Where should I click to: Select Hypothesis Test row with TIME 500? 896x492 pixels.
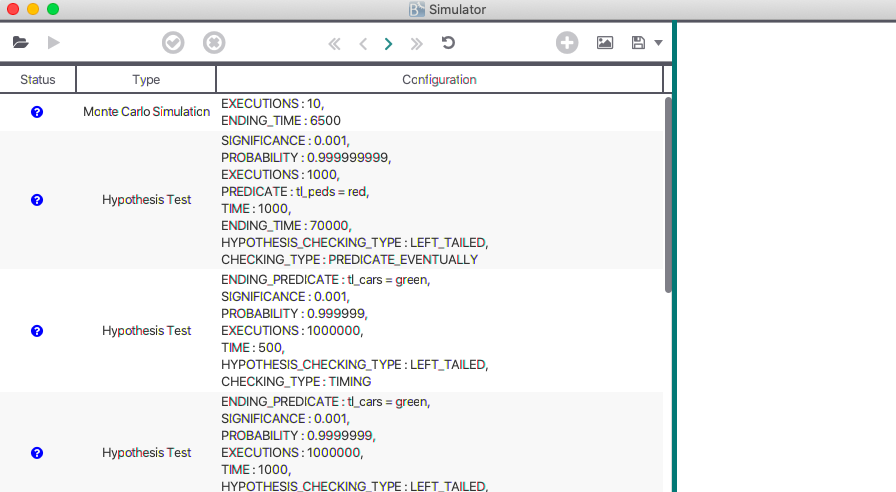point(146,331)
